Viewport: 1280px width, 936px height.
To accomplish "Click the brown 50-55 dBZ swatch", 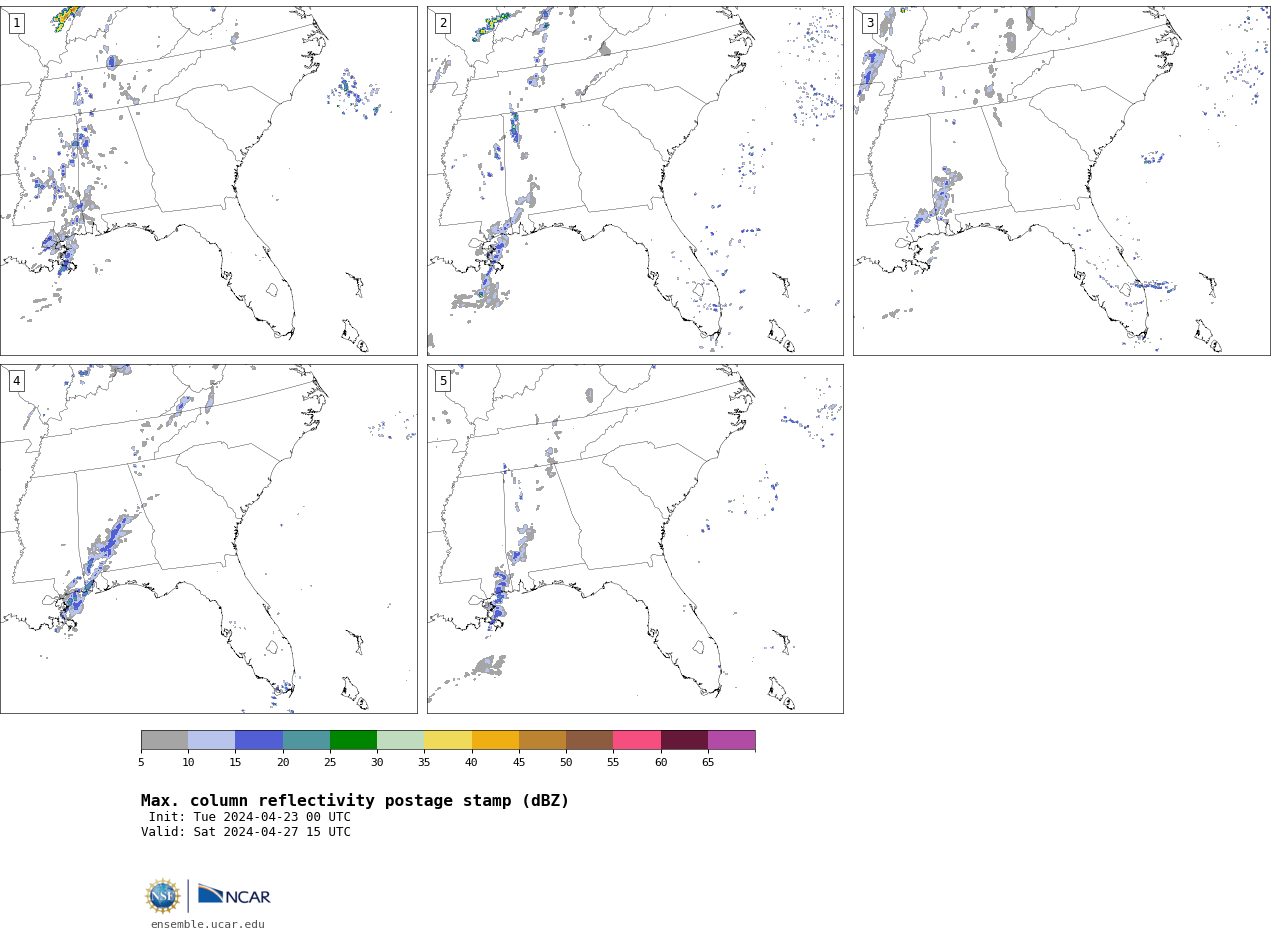I will click(x=590, y=740).
